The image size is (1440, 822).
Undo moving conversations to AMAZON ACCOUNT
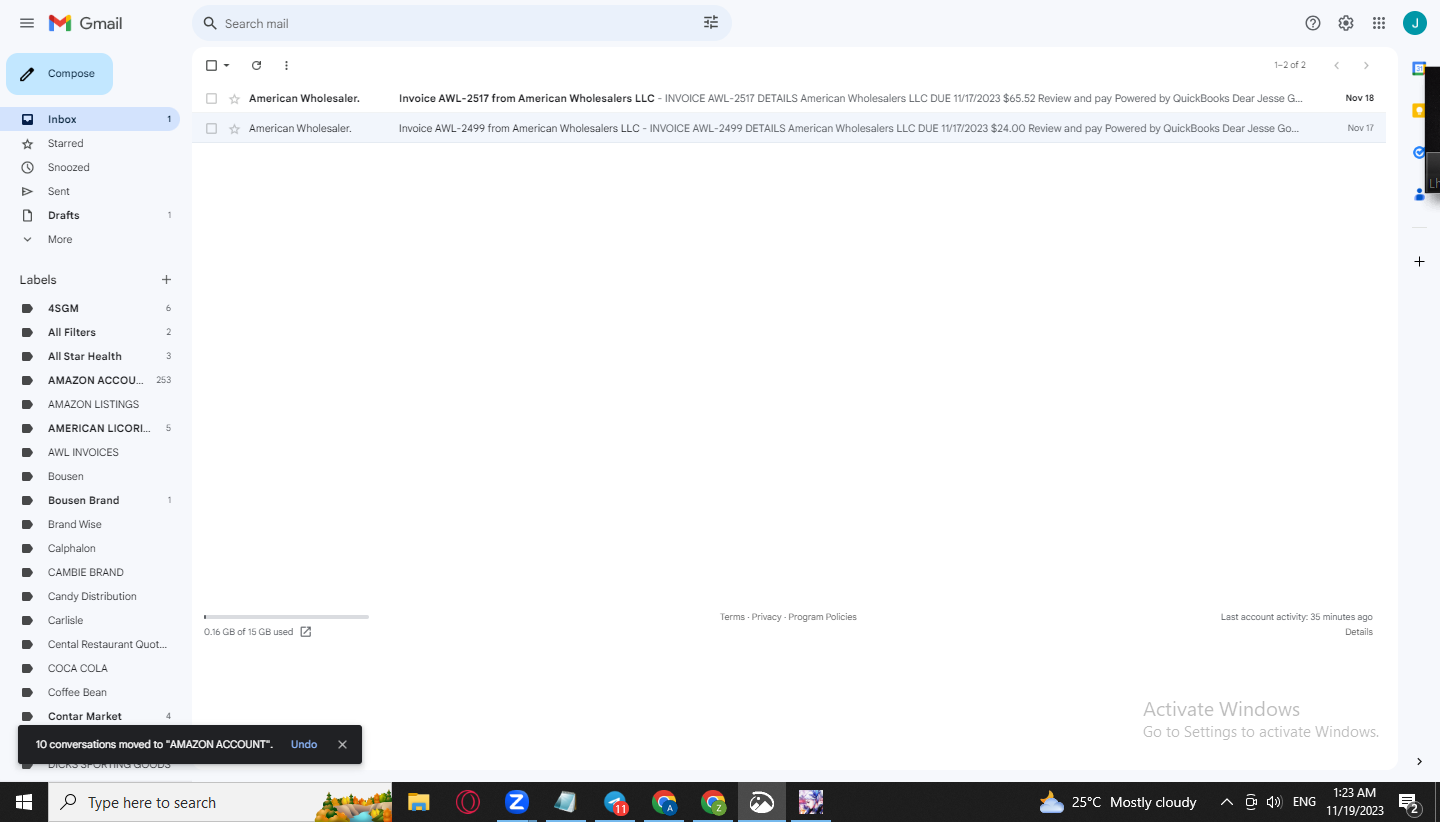304,744
